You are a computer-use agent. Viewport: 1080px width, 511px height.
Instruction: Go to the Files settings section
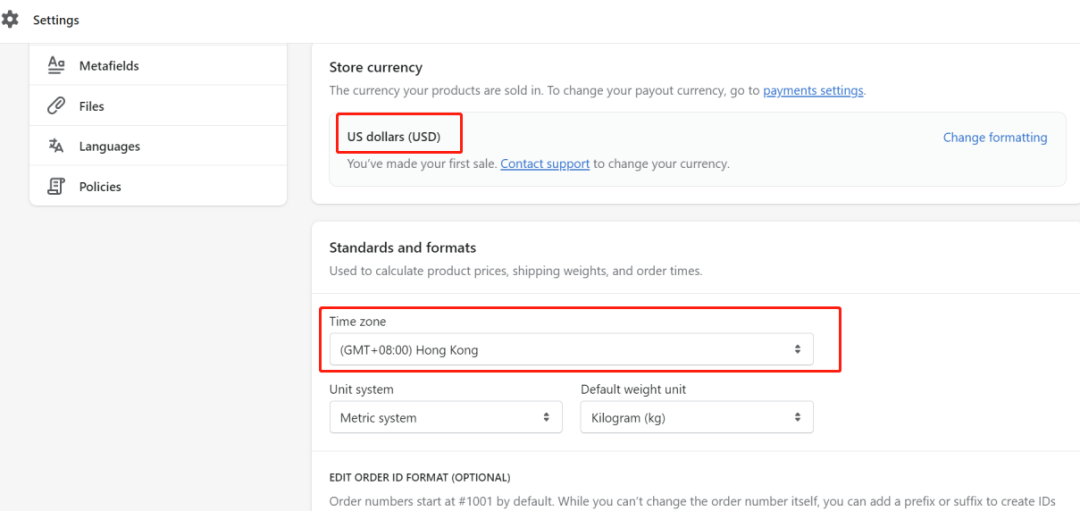coord(92,106)
